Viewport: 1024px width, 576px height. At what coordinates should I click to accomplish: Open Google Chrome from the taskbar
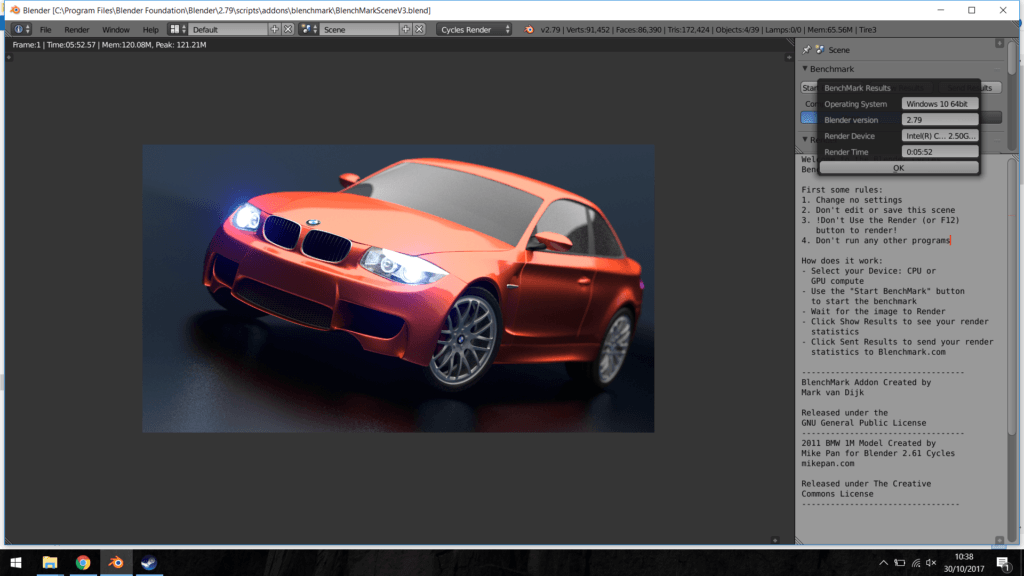click(82, 562)
